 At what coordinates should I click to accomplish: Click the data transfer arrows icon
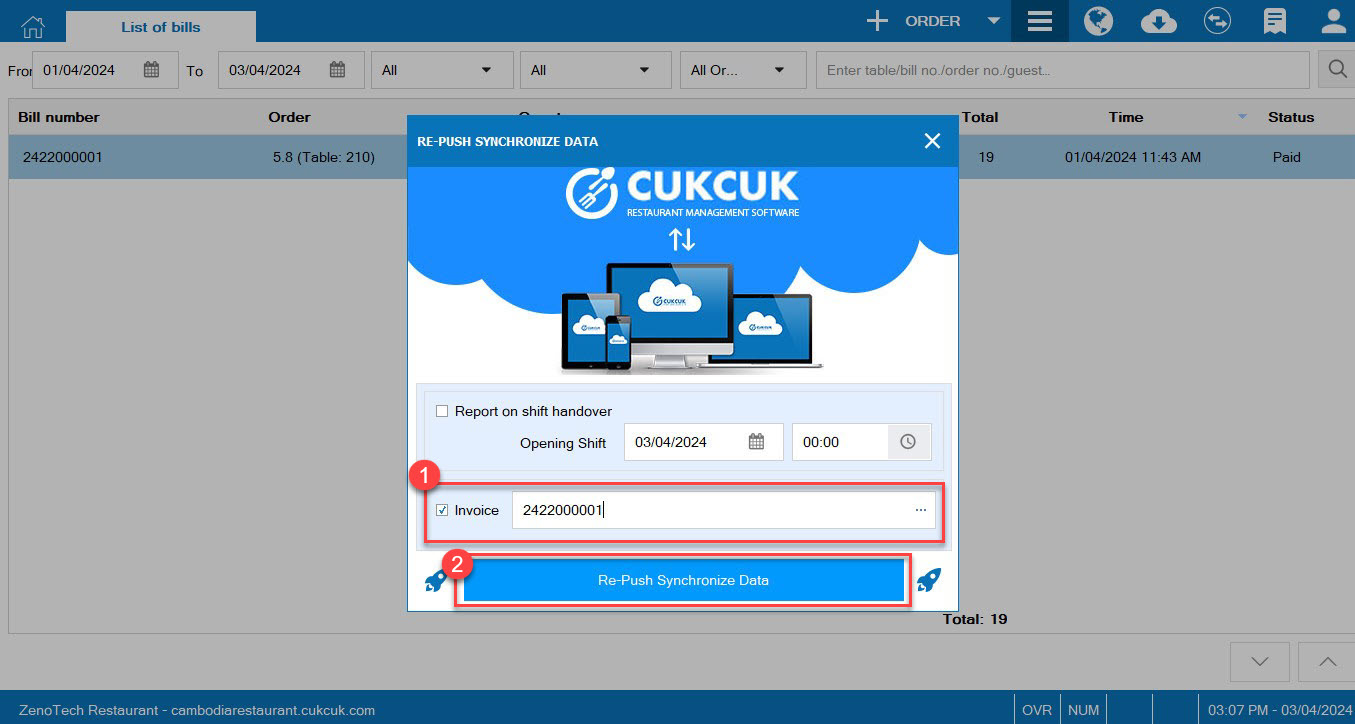pos(1217,20)
